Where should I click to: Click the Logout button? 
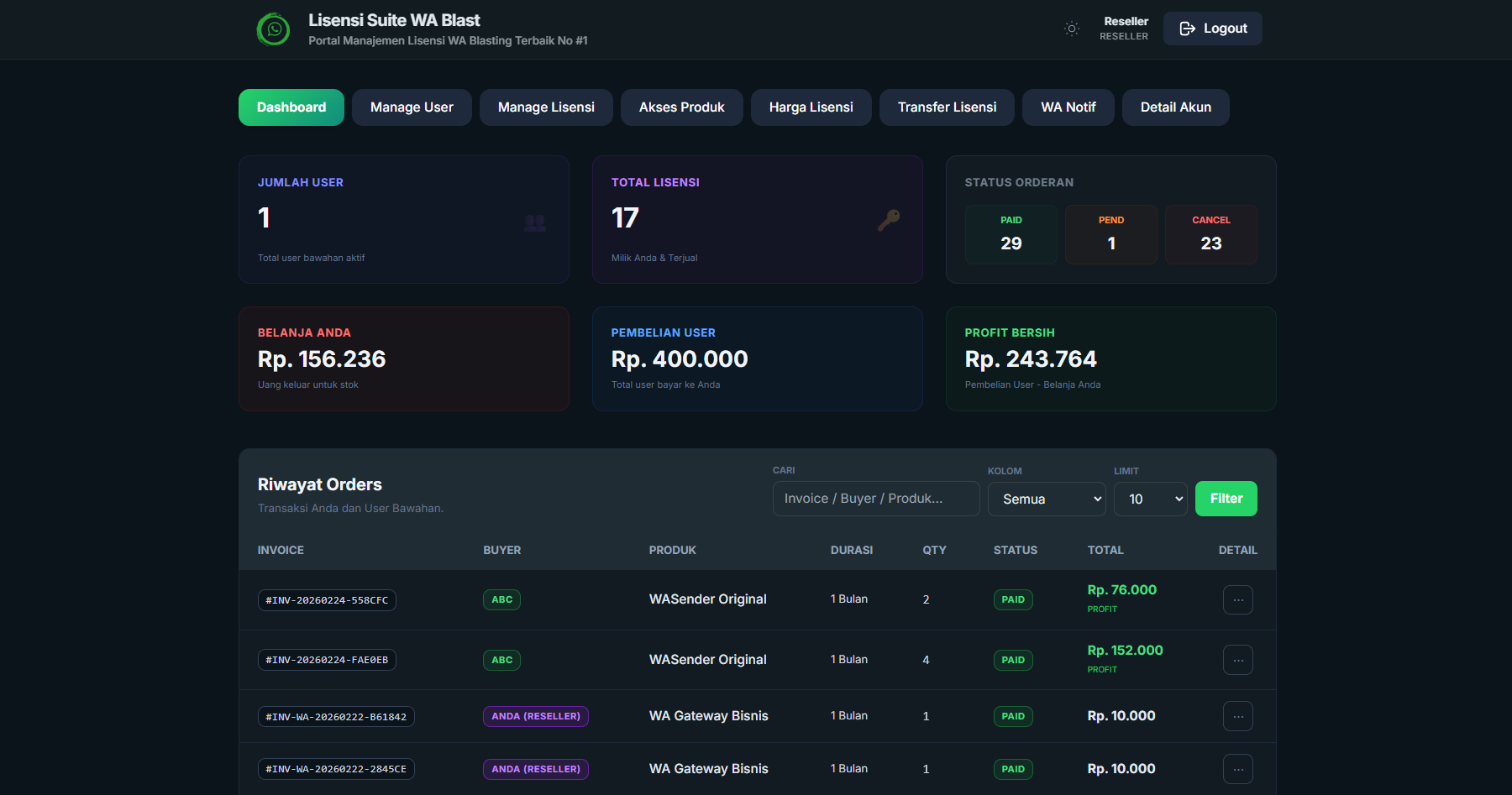click(1212, 29)
